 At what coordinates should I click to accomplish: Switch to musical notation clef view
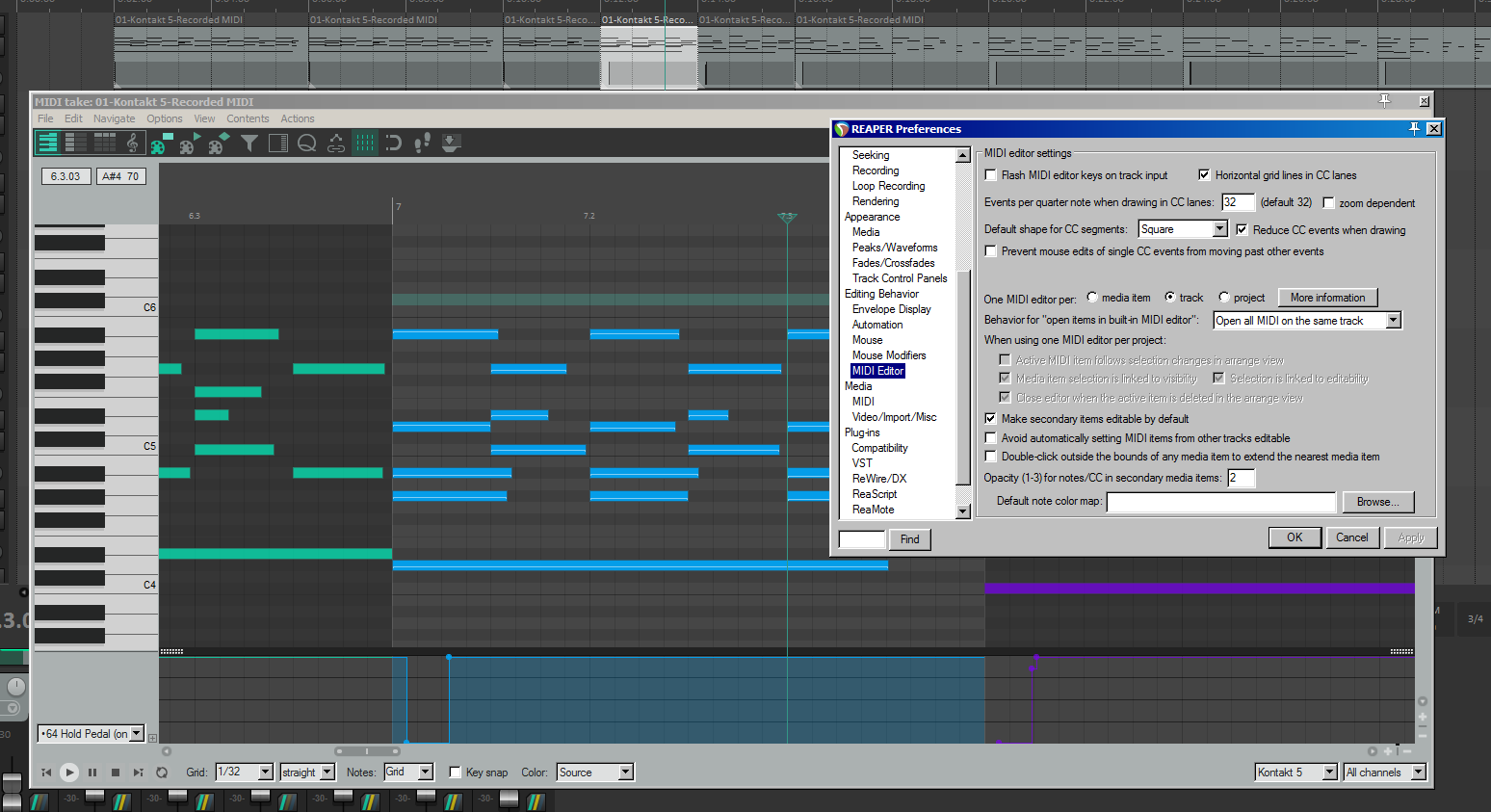click(133, 144)
